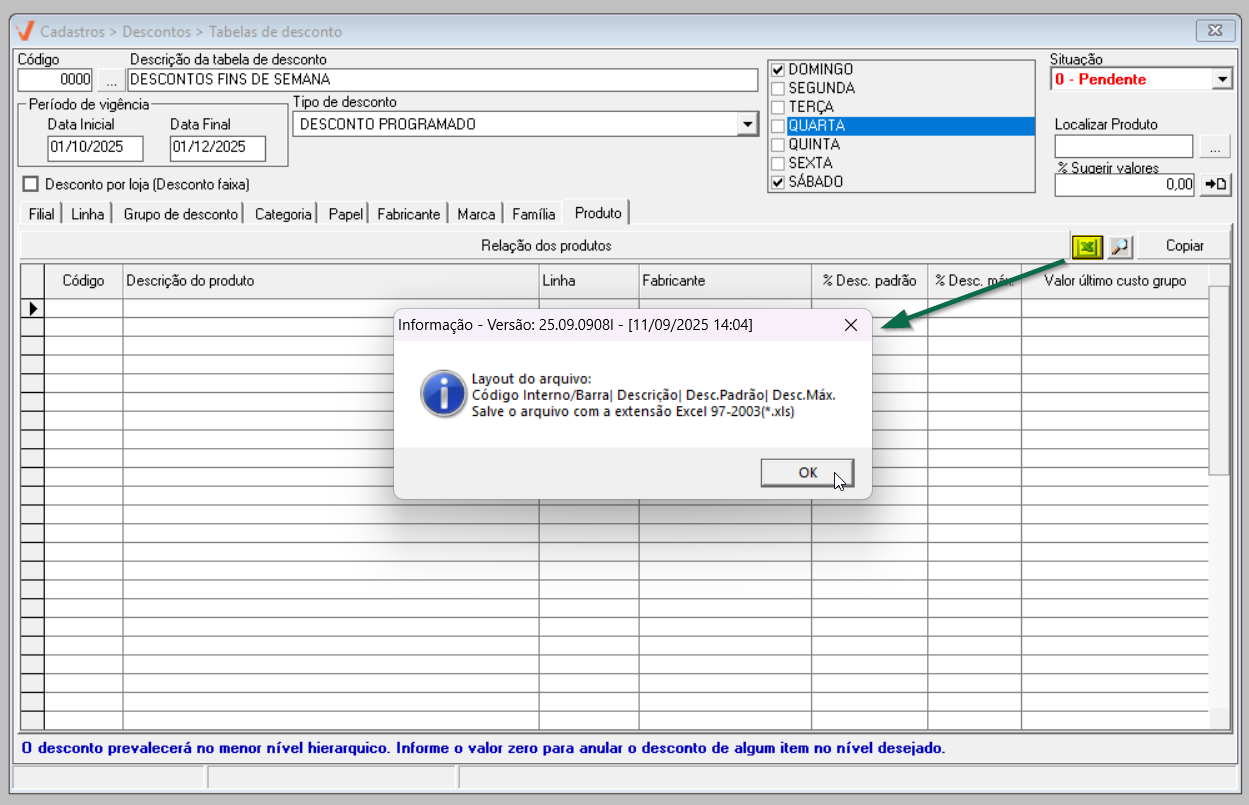Click the Excel import icon
The height and width of the screenshot is (805, 1249).
point(1086,246)
